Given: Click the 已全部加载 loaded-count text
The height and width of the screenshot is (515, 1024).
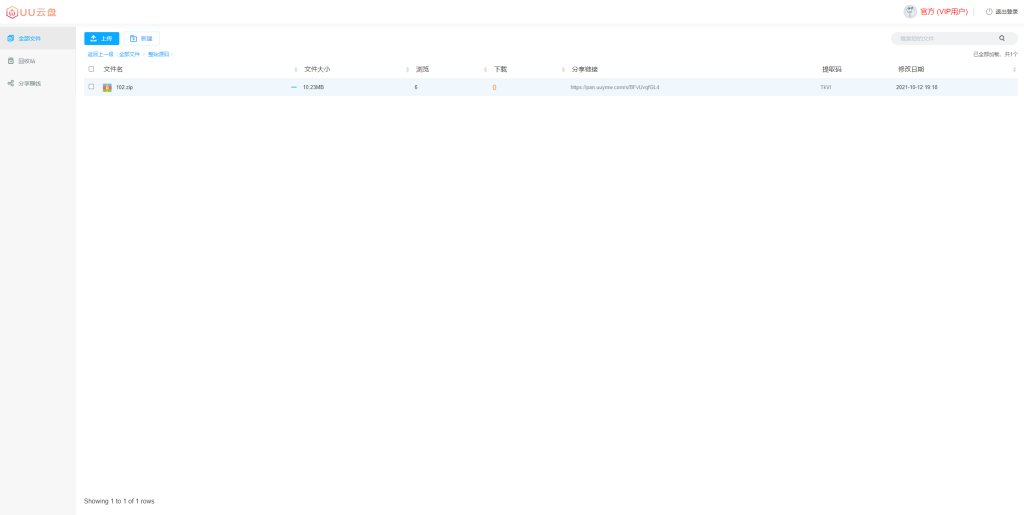Looking at the screenshot, I should pos(995,54).
